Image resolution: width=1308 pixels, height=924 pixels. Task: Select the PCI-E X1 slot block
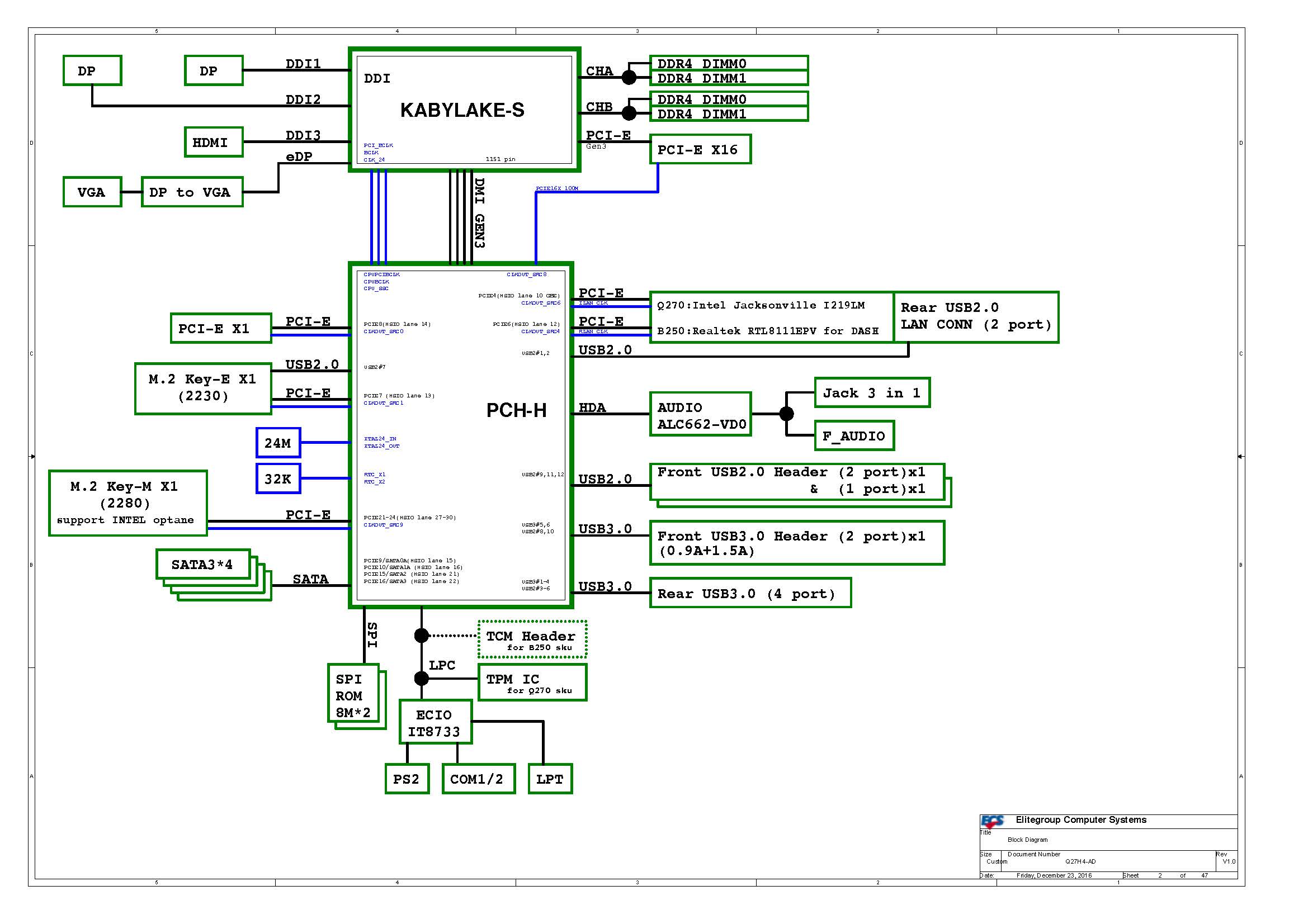pos(221,328)
